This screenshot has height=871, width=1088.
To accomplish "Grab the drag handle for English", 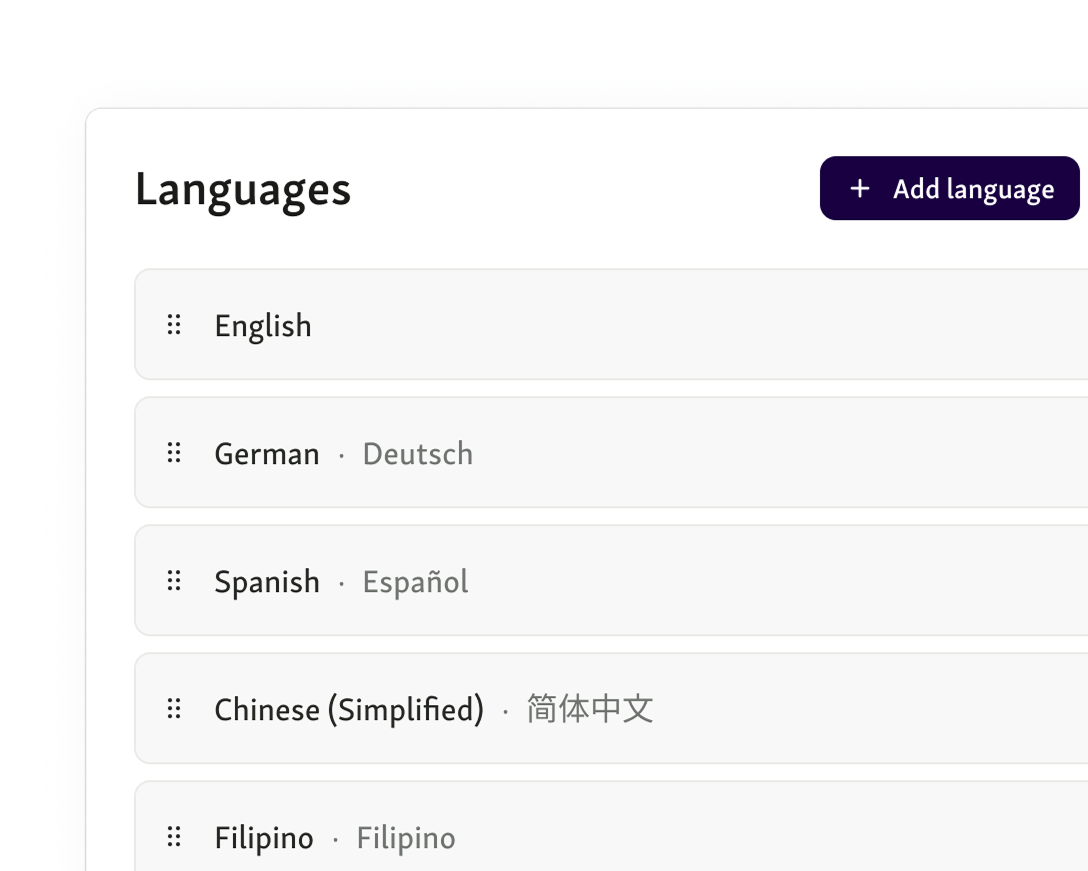I will click(174, 325).
